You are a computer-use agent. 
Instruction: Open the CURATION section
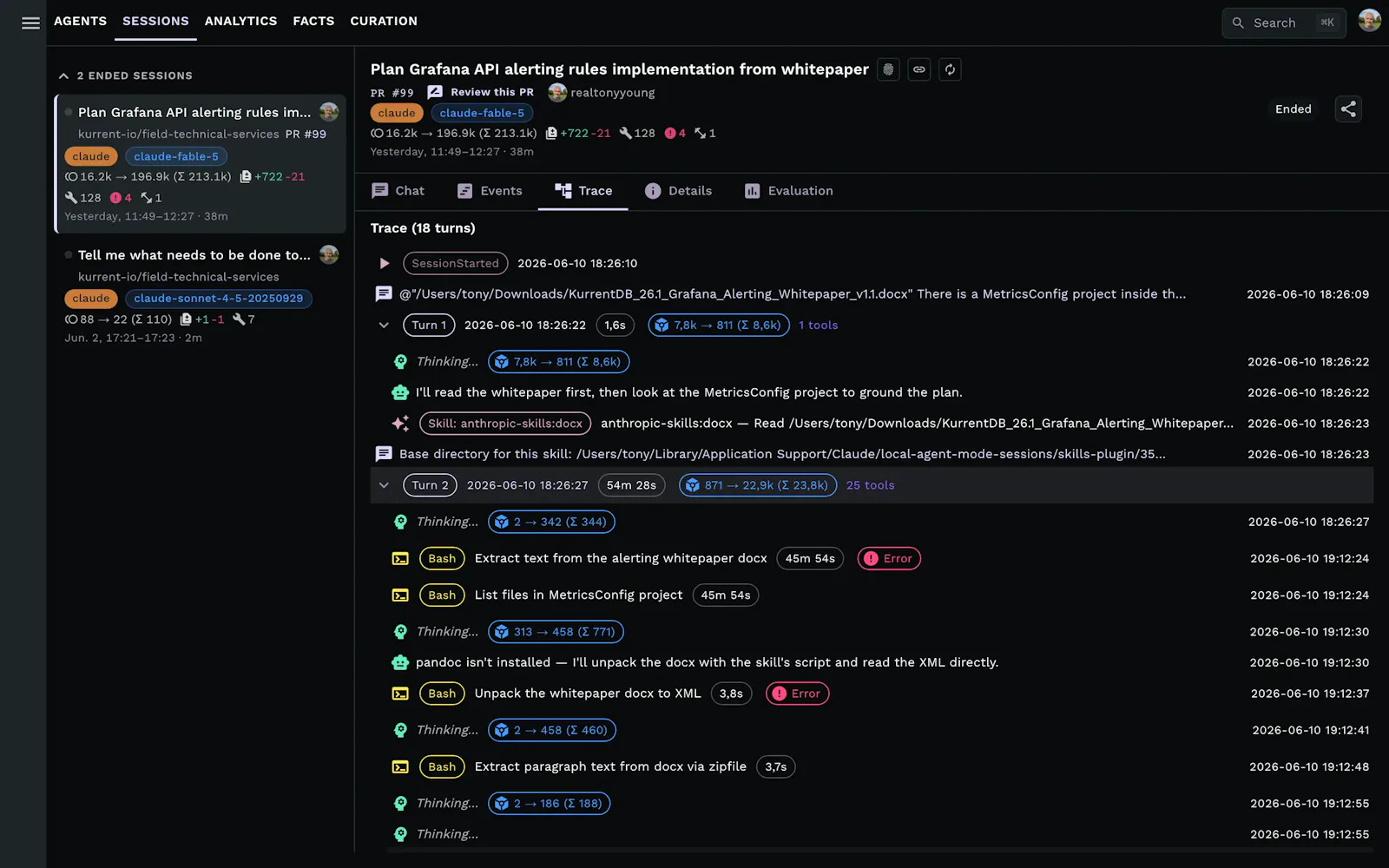[x=384, y=21]
